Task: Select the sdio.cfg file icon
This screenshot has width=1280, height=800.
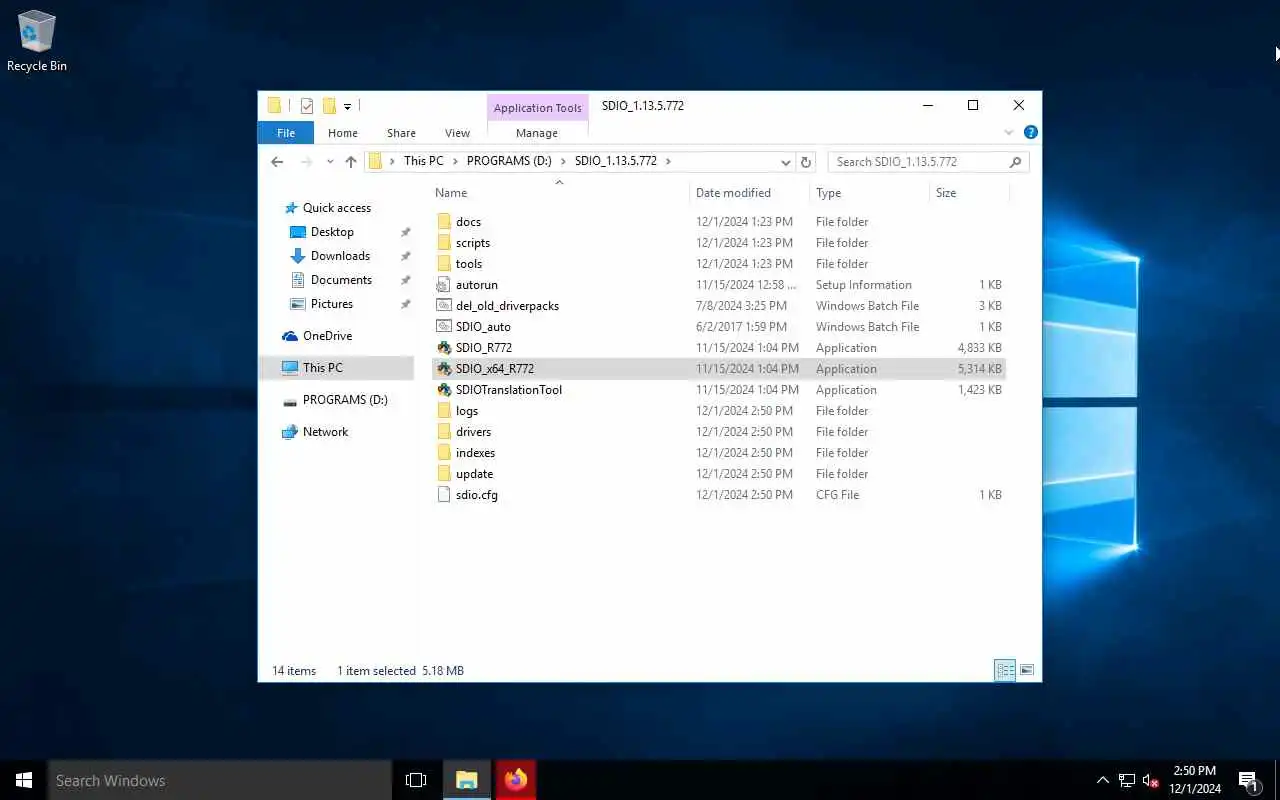Action: 444,495
